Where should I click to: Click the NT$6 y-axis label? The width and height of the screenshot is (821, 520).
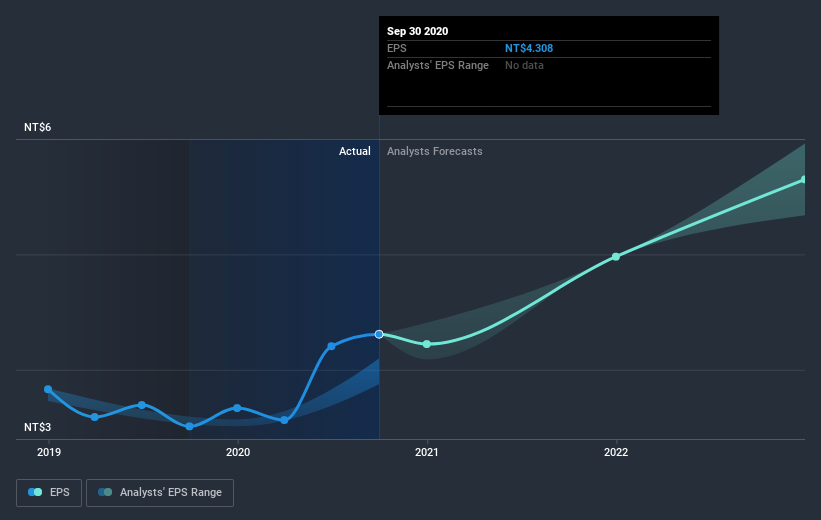(x=37, y=127)
